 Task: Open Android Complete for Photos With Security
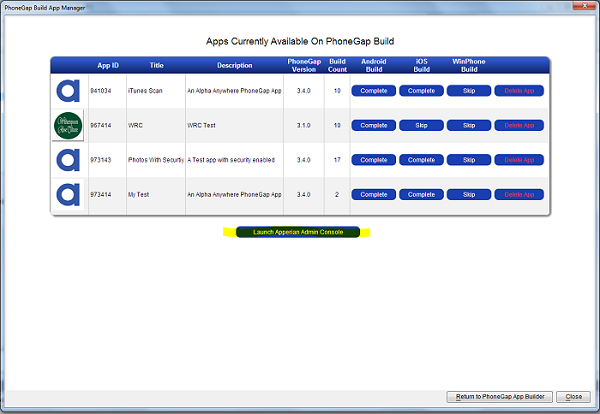[374, 160]
